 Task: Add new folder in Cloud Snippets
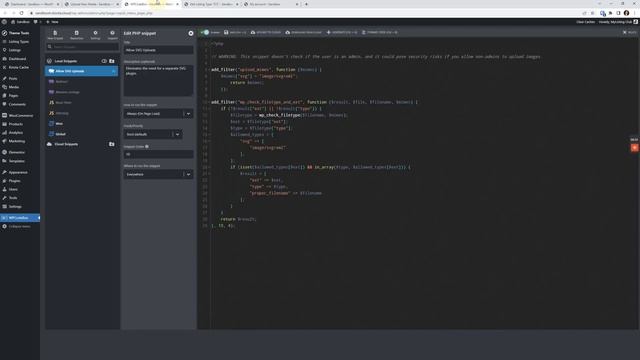click(x=112, y=144)
